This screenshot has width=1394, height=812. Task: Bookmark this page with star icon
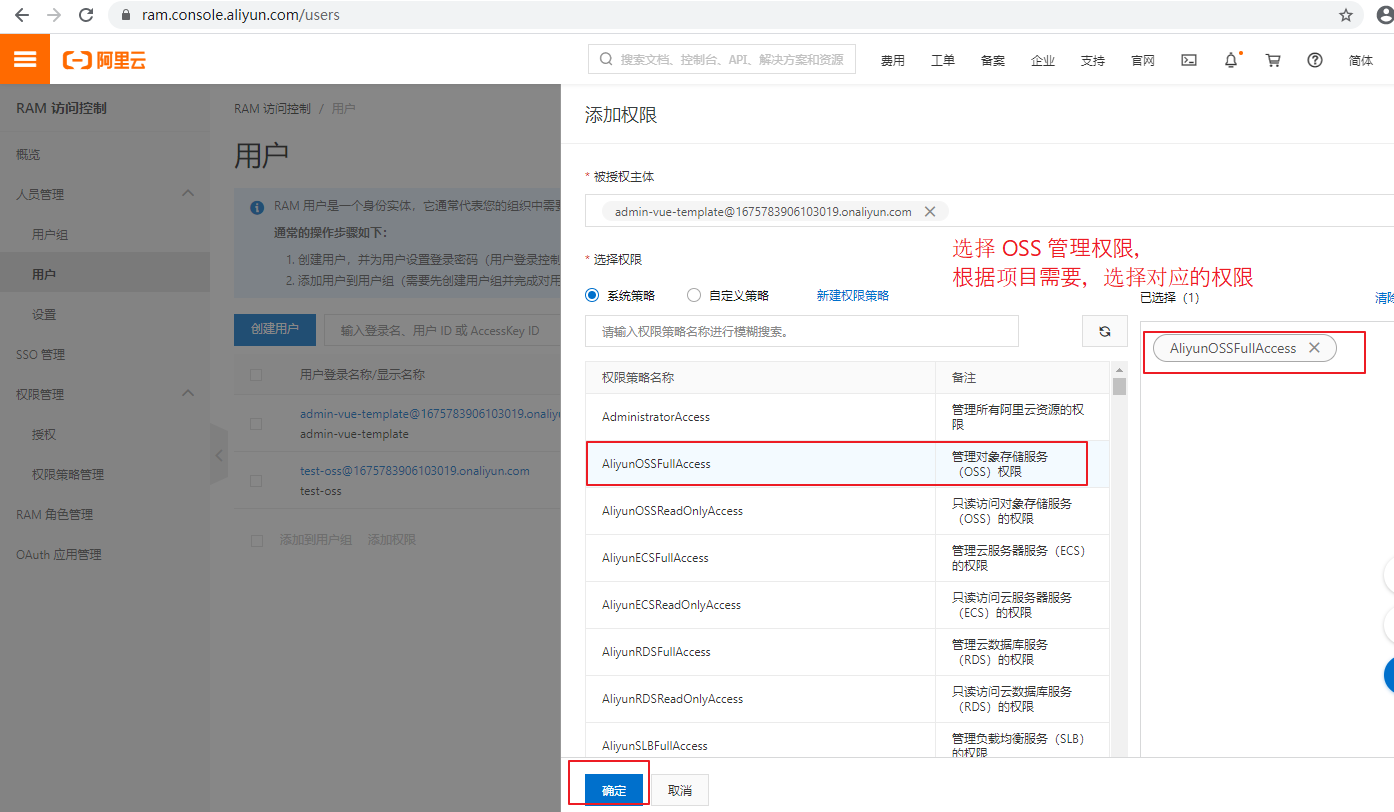1346,16
